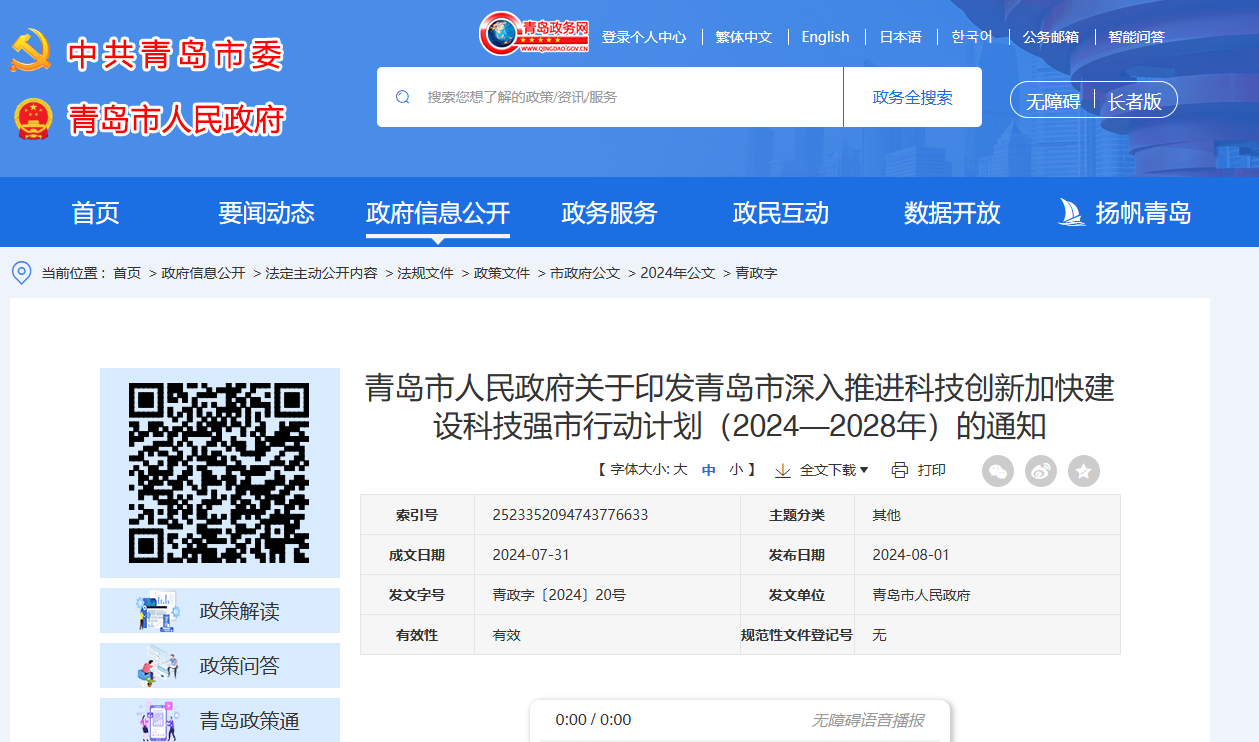Share the article to WeChat
The image size is (1259, 742).
tap(997, 471)
